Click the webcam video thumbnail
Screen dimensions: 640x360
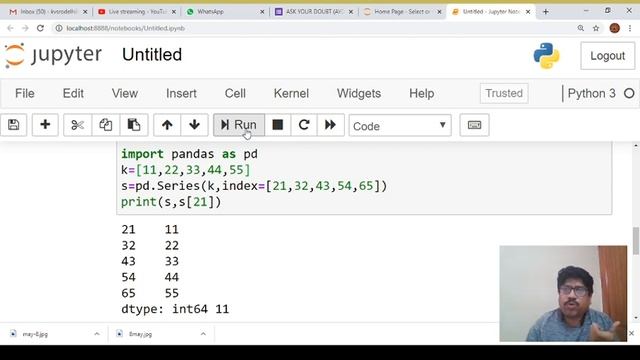[563, 293]
